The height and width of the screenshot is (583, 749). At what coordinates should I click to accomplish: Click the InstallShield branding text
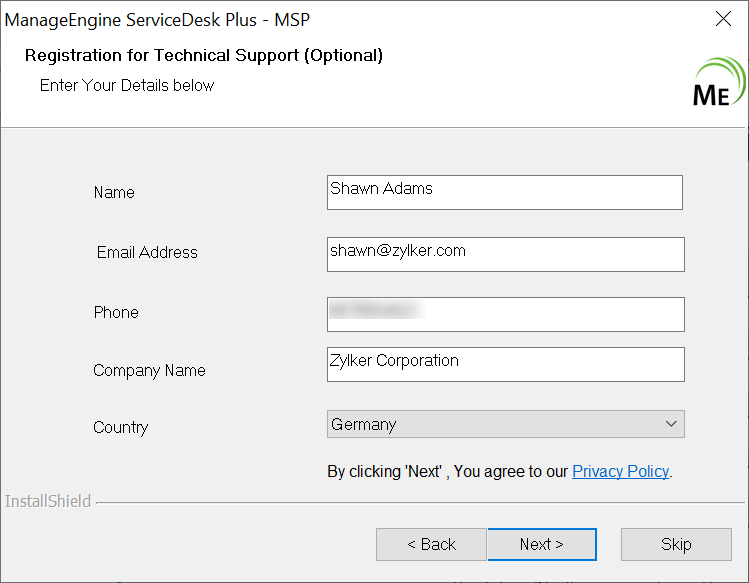coord(48,501)
